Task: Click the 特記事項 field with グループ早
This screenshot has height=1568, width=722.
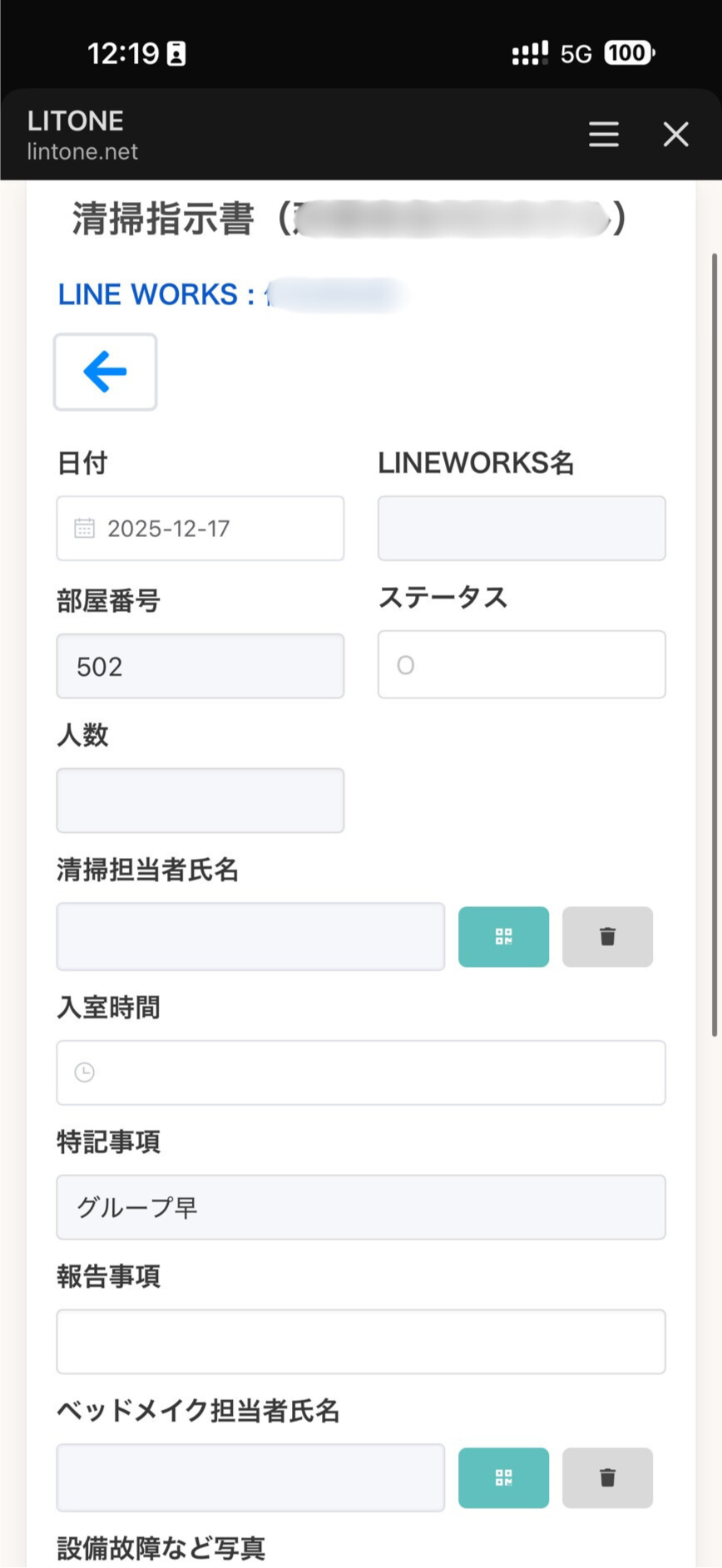Action: tap(360, 1207)
